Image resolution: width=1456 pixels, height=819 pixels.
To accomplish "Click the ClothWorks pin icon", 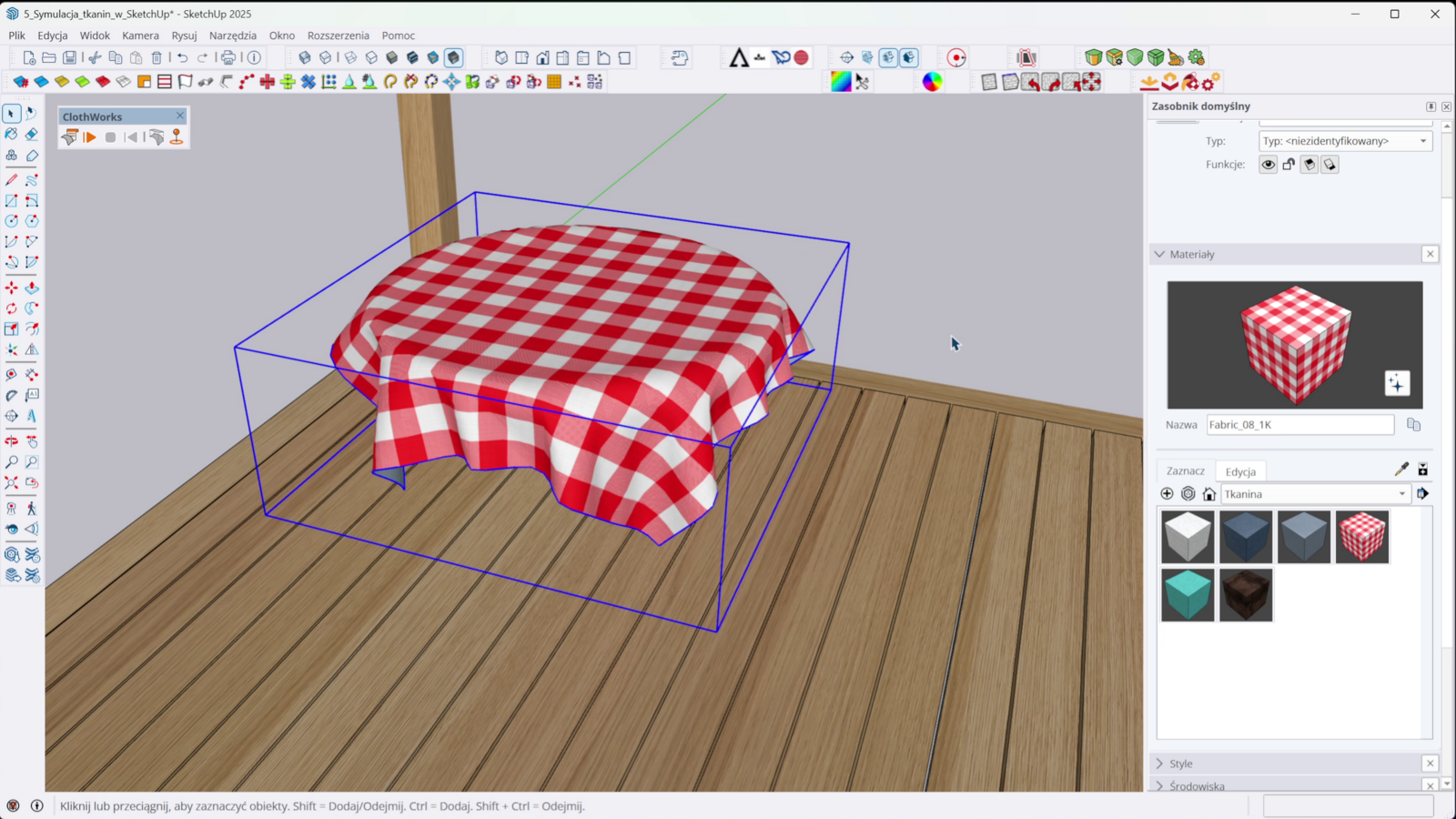I will click(177, 137).
